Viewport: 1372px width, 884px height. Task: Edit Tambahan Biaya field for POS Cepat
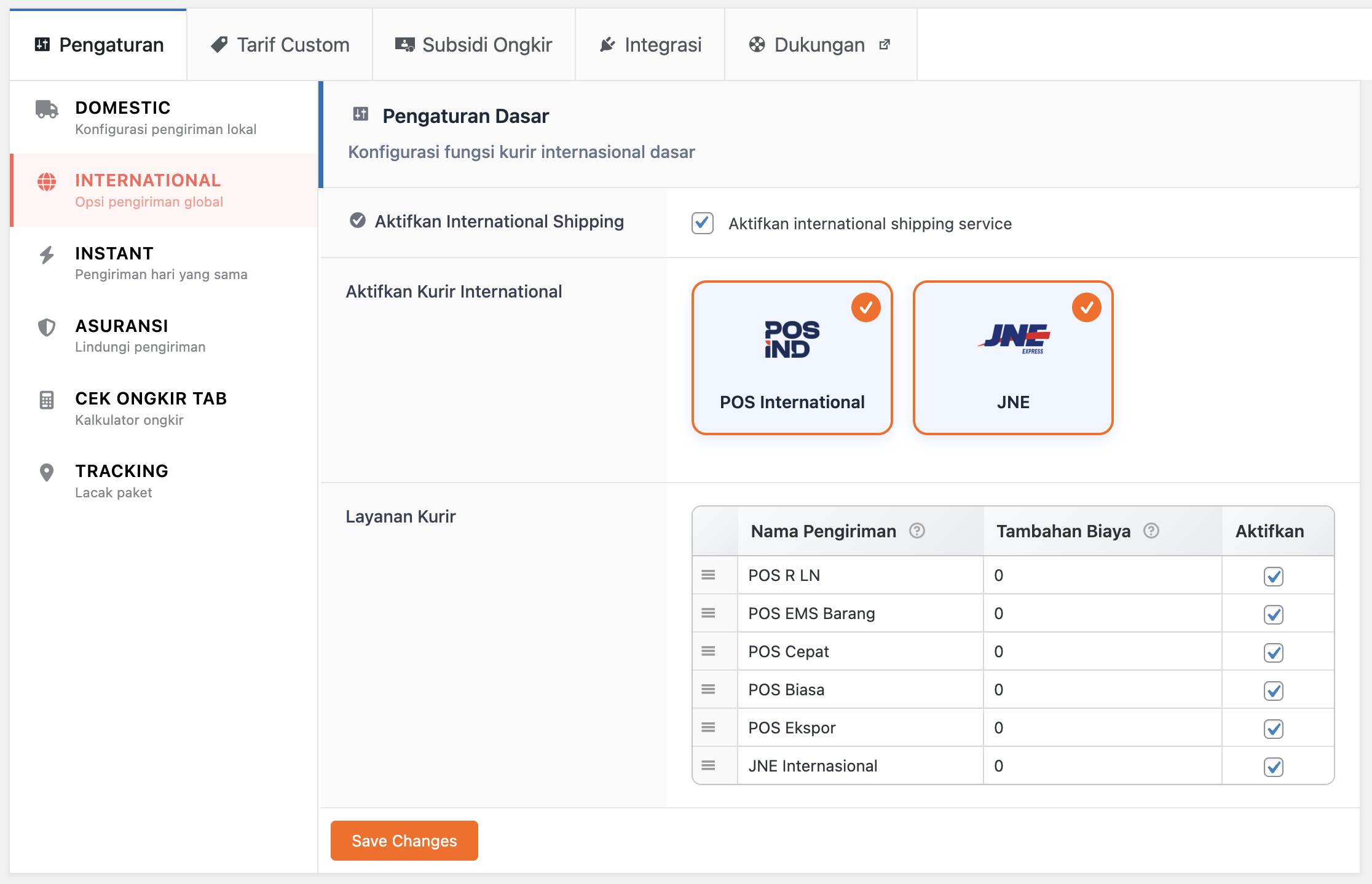click(x=1102, y=652)
